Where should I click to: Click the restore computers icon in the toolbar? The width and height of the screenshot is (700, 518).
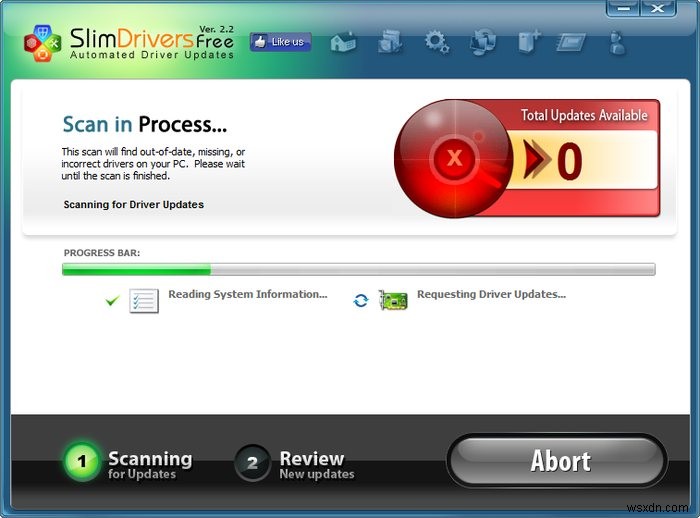(483, 42)
